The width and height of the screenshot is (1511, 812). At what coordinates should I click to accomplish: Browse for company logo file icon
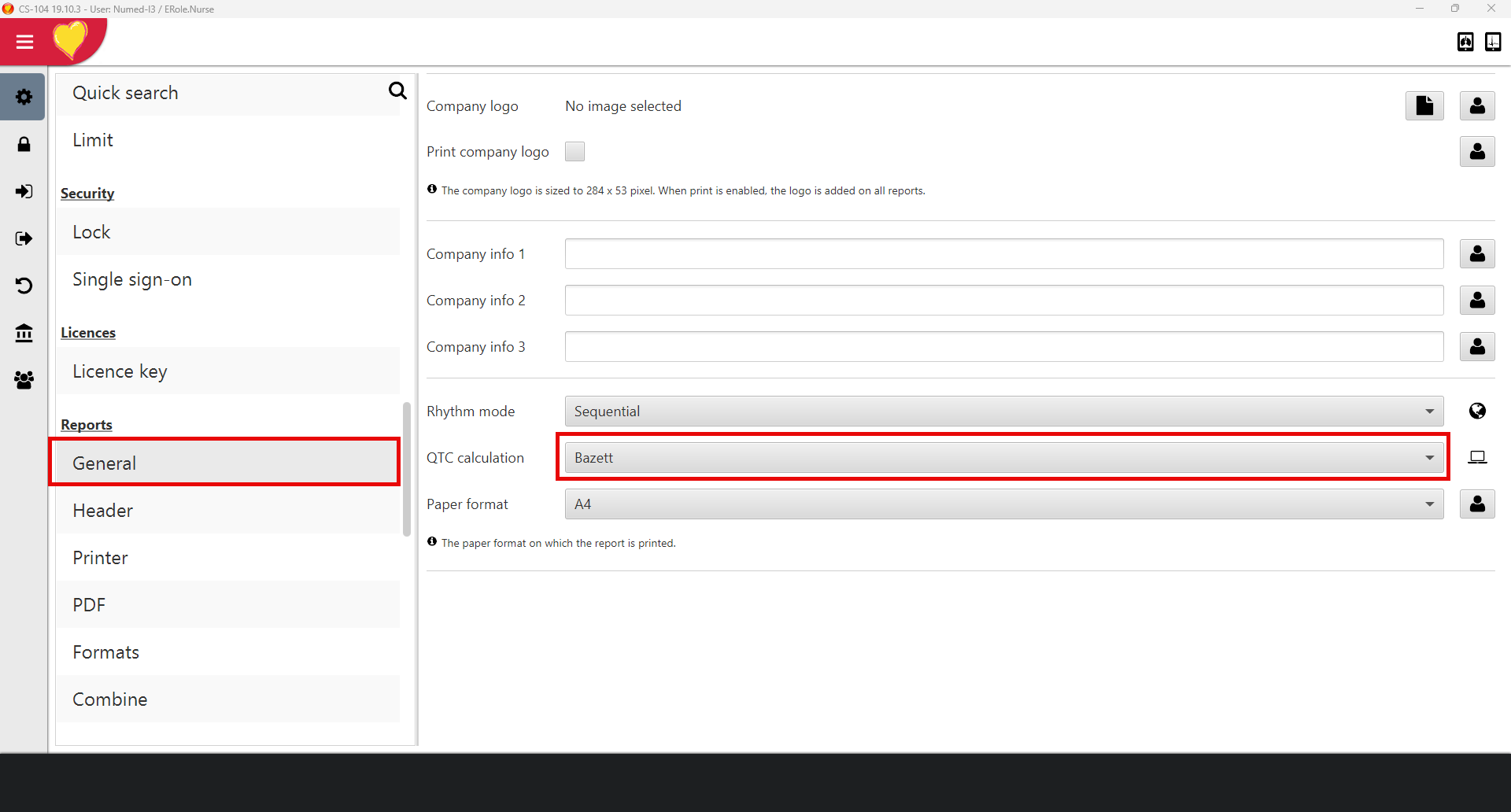pos(1424,105)
